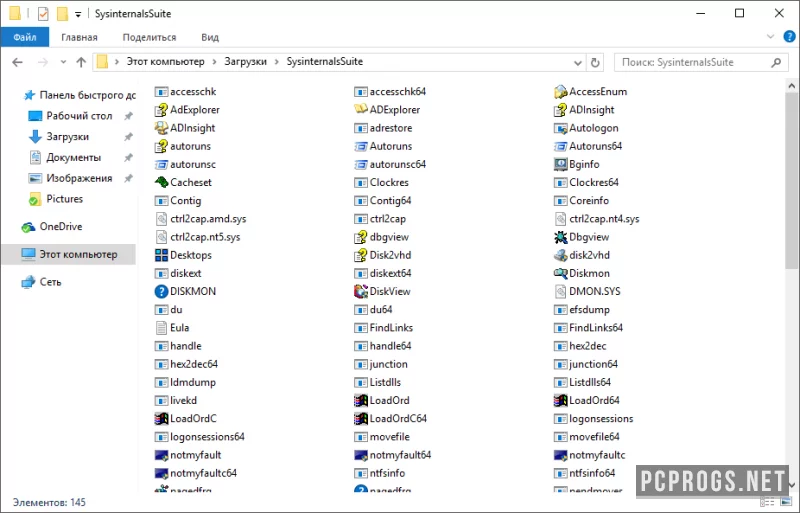This screenshot has height=513, width=800.
Task: Click the LoadOrd application icon
Action: (361, 400)
